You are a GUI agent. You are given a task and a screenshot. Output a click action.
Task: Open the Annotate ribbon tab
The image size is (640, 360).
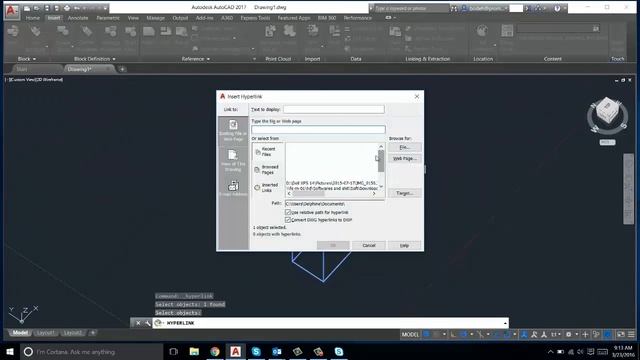click(78, 18)
